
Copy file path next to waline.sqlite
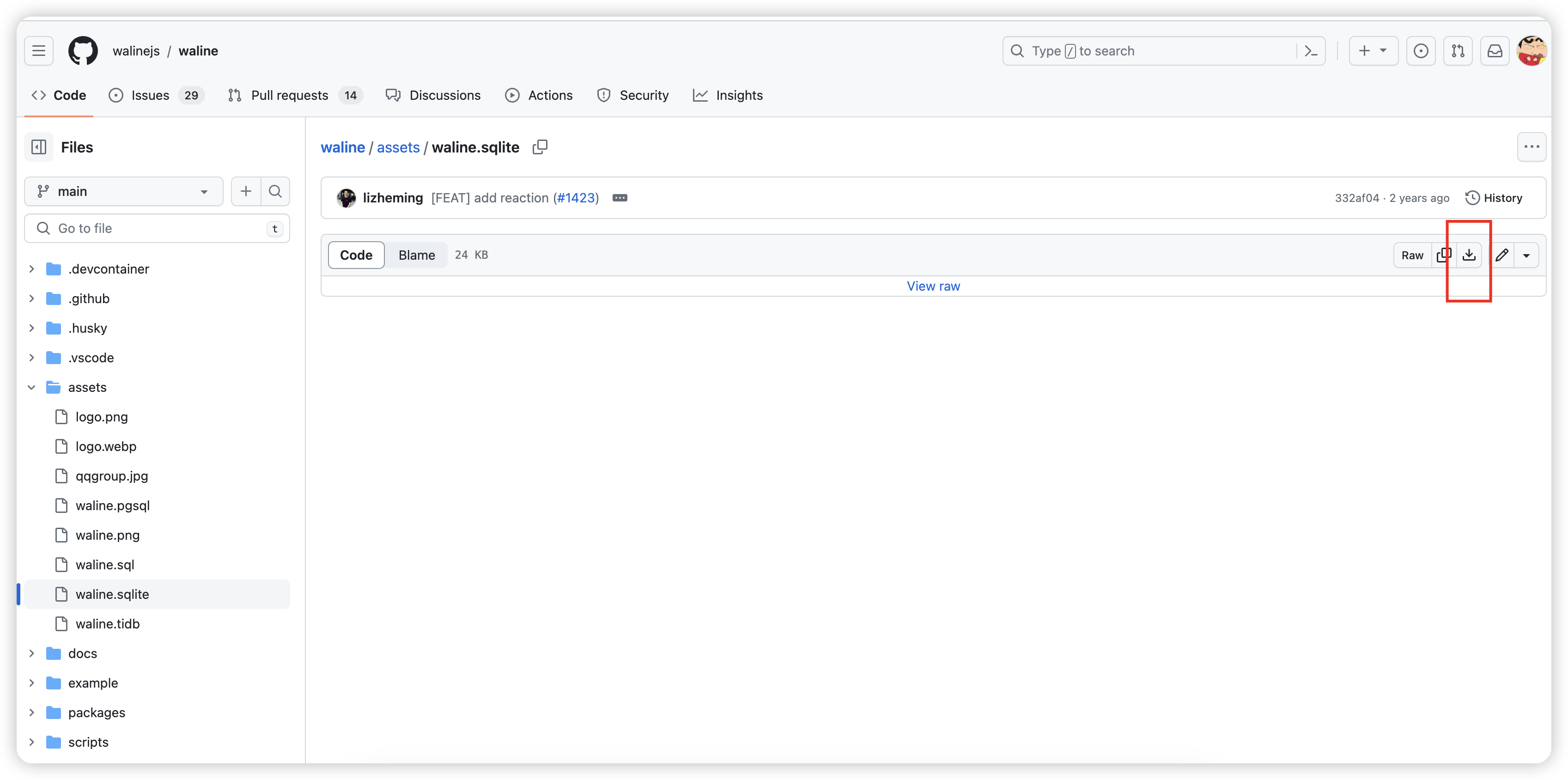(540, 147)
